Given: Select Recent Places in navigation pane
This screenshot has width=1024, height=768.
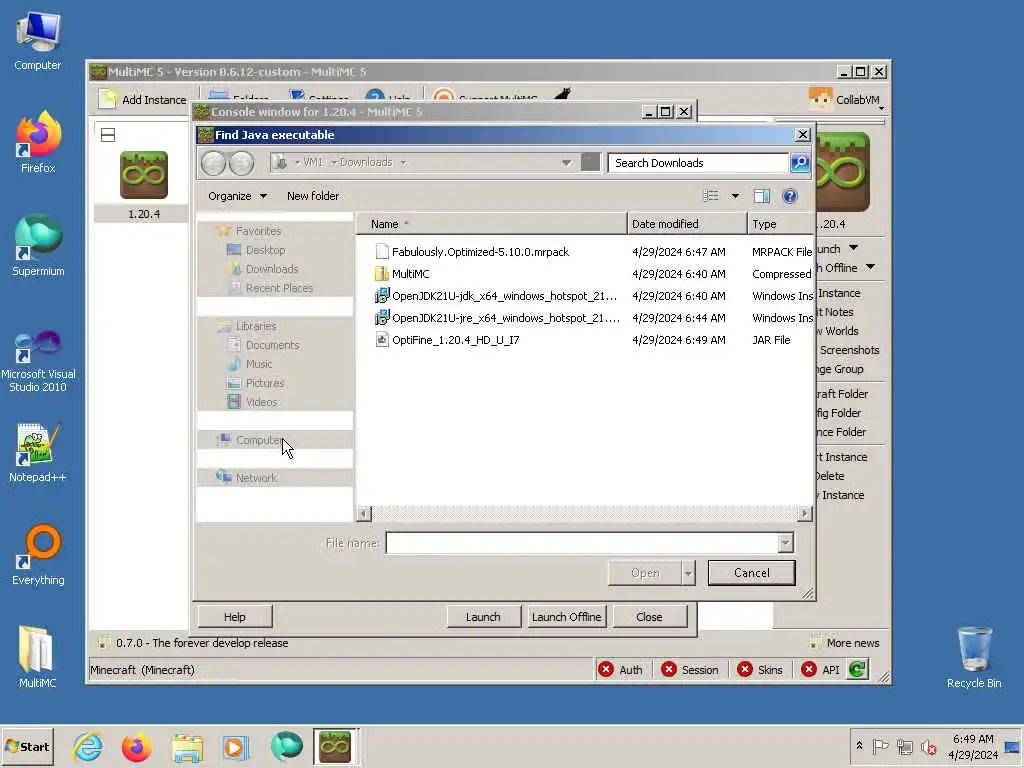Looking at the screenshot, I should pos(278,288).
